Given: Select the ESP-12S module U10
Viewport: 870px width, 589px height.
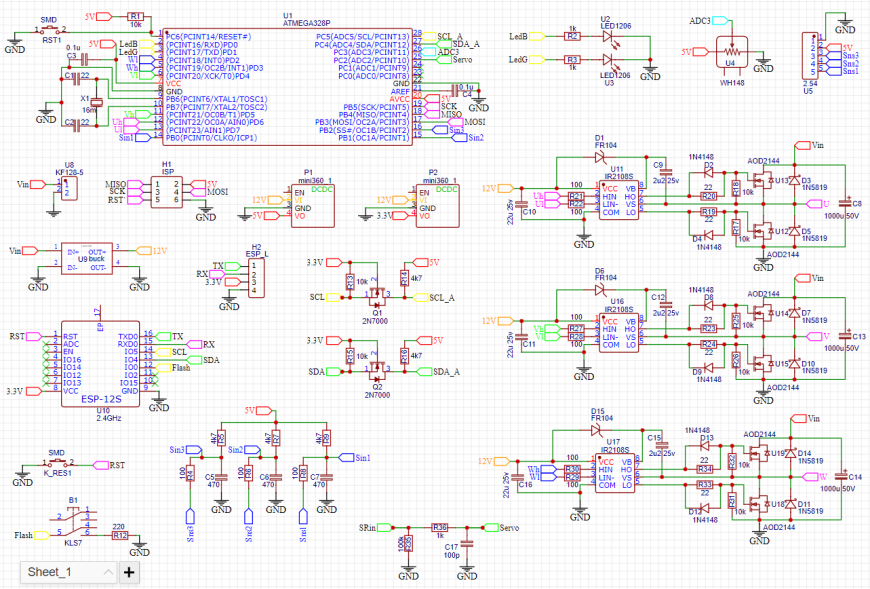Looking at the screenshot, I should [100, 363].
